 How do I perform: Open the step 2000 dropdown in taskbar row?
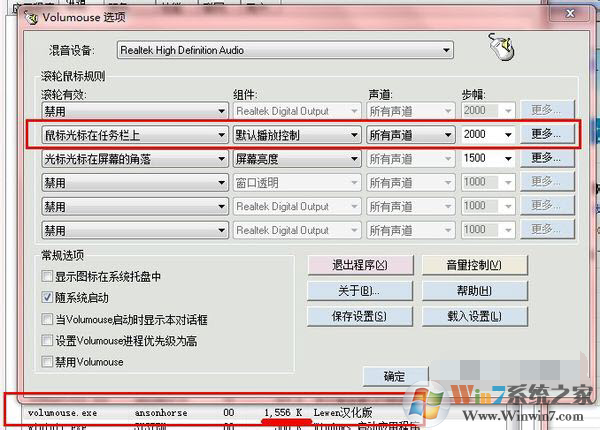coord(488,135)
